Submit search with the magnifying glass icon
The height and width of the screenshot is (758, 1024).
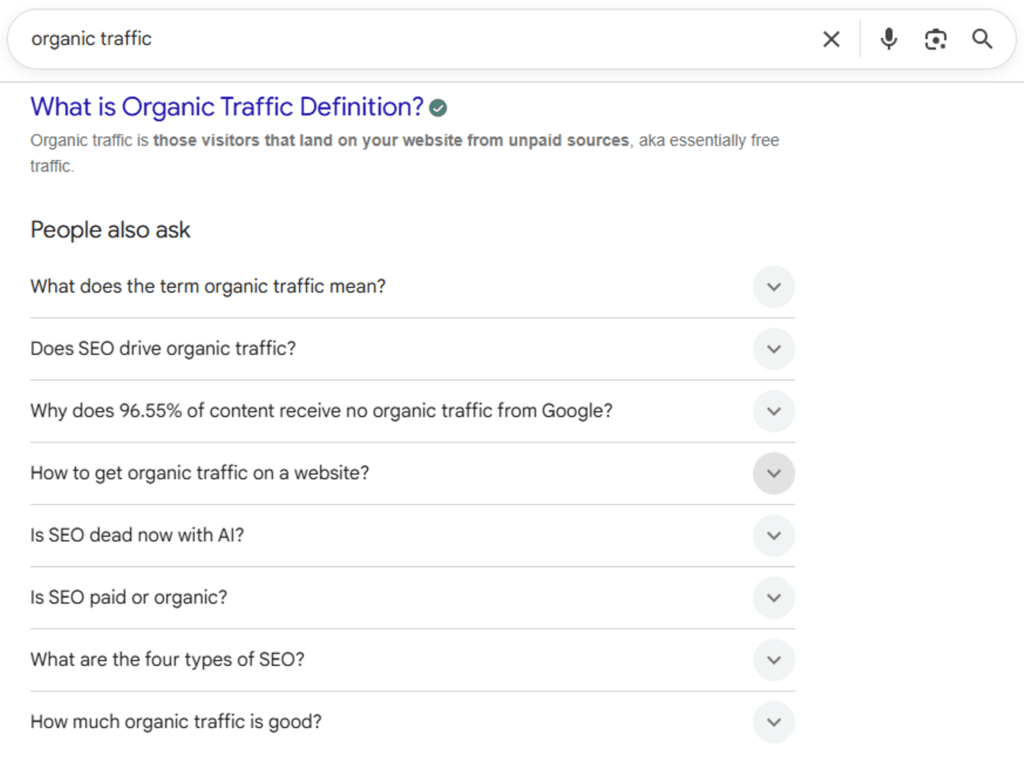click(x=982, y=39)
